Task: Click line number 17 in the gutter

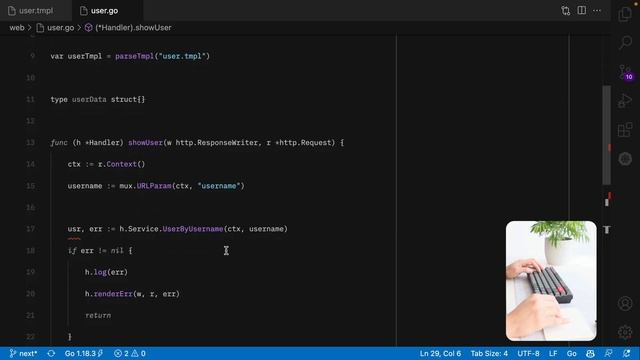Action: [30, 229]
